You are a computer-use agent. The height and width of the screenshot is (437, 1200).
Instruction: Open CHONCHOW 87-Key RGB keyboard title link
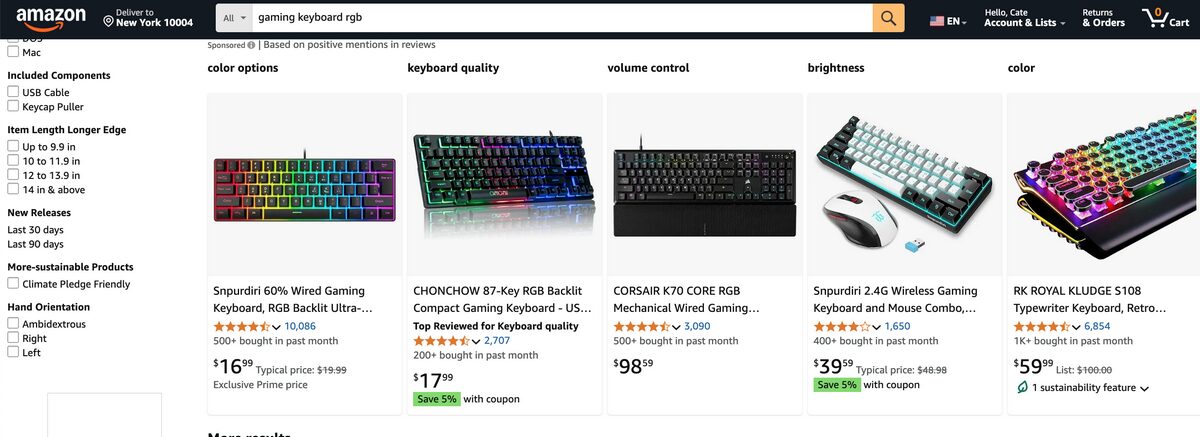502,299
